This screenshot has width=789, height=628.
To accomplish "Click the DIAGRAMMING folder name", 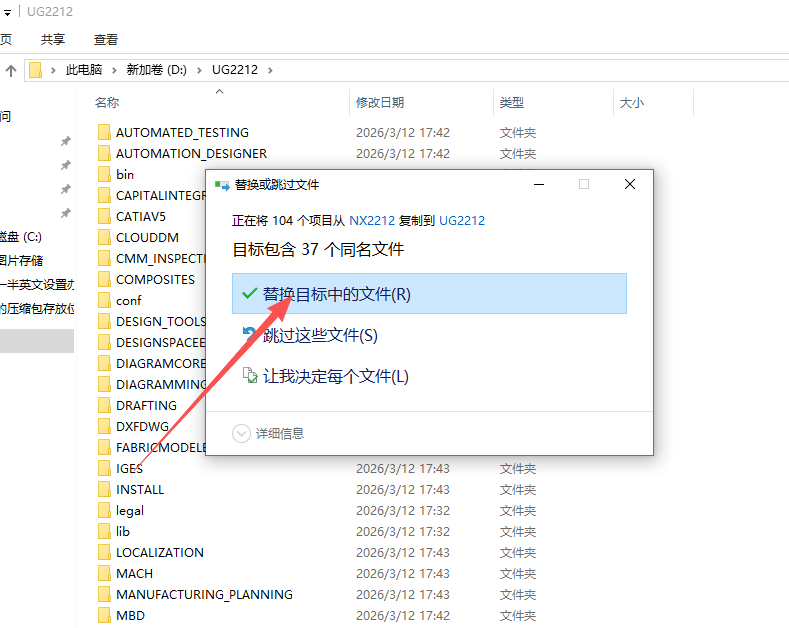I will click(161, 384).
